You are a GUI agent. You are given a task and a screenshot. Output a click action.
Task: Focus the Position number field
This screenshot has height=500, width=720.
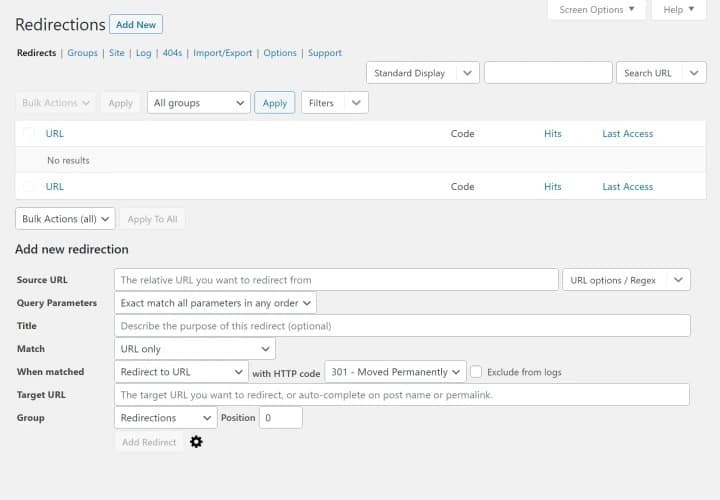[281, 418]
